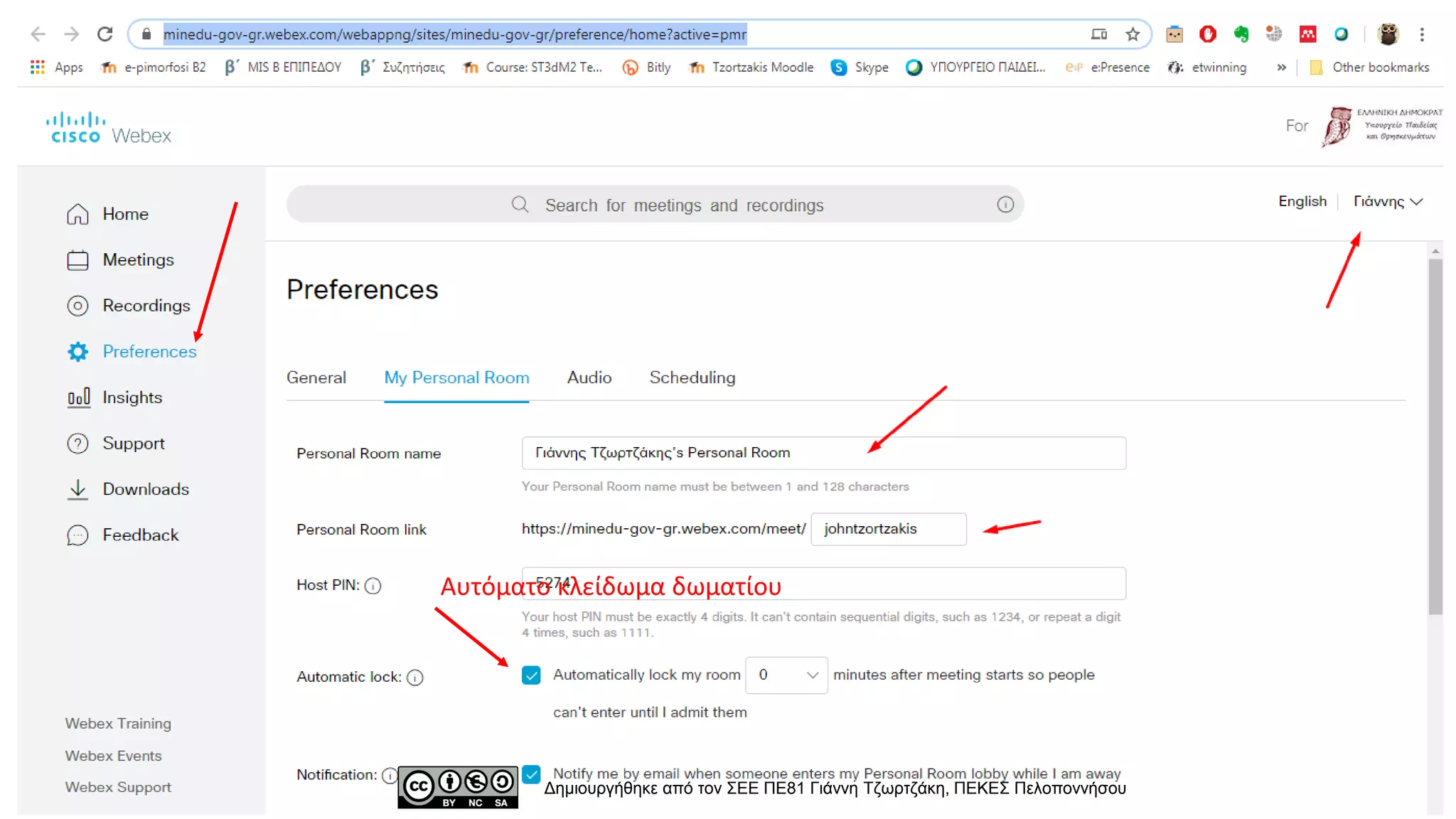Switch to the Audio tab

(589, 378)
